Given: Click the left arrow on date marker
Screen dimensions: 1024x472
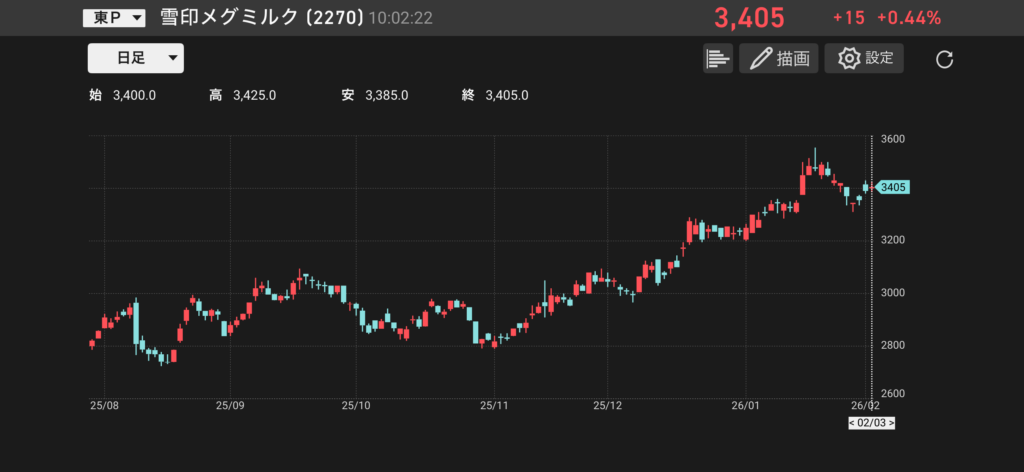Looking at the screenshot, I should pyautogui.click(x=853, y=424).
